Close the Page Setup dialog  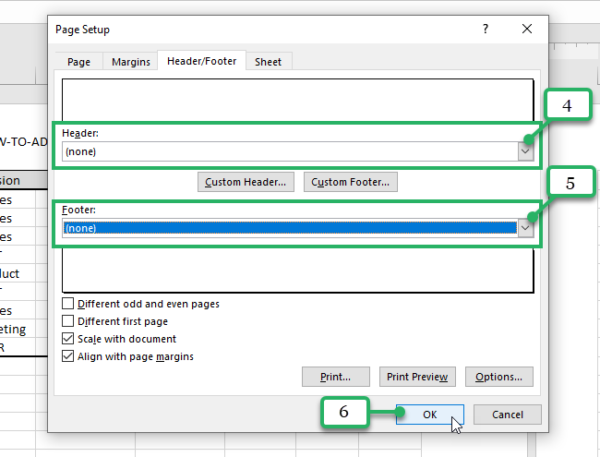coord(527,29)
